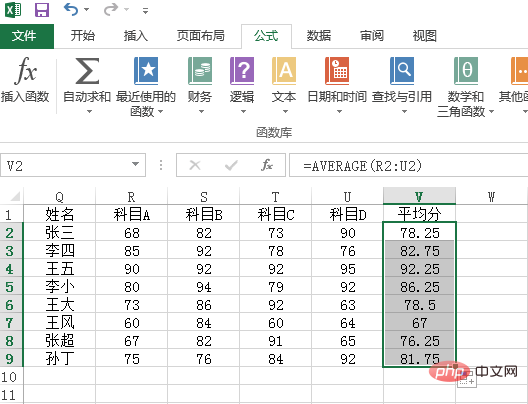
Task: Open the File (文件) tab
Action: click(27, 36)
